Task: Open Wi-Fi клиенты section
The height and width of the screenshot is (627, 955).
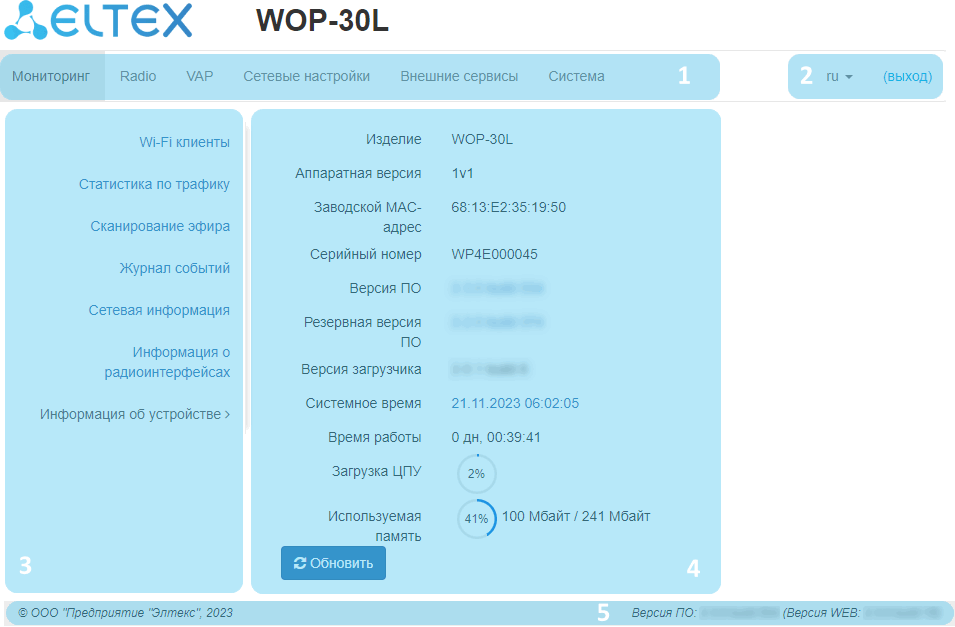Action: click(x=185, y=142)
